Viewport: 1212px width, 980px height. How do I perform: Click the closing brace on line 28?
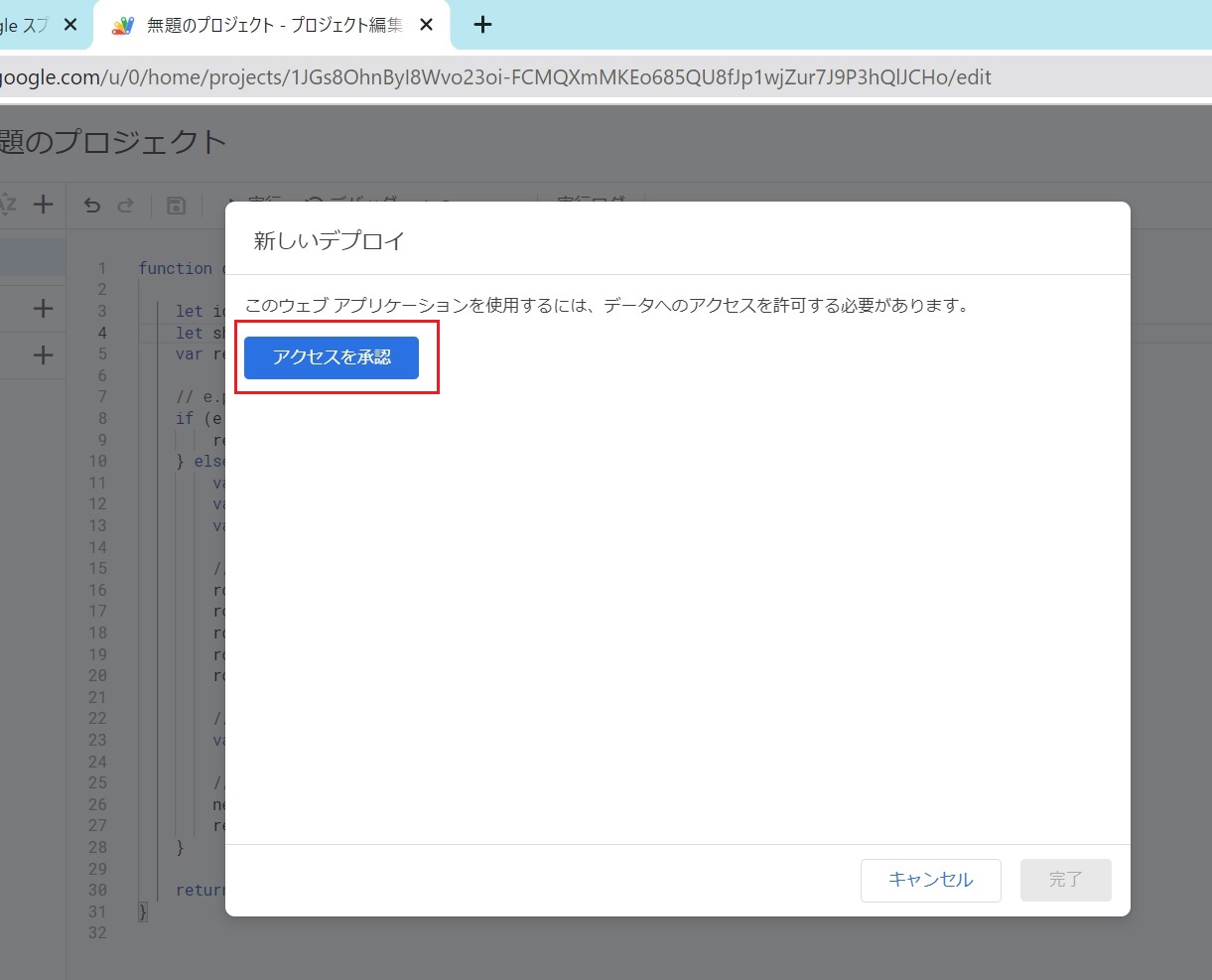(180, 847)
